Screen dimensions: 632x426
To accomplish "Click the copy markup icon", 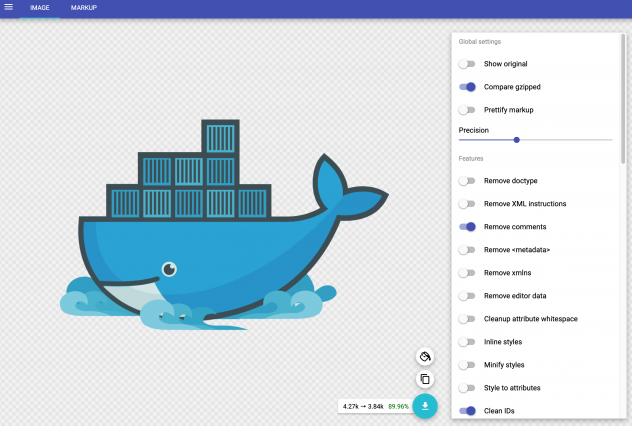I will pos(425,379).
